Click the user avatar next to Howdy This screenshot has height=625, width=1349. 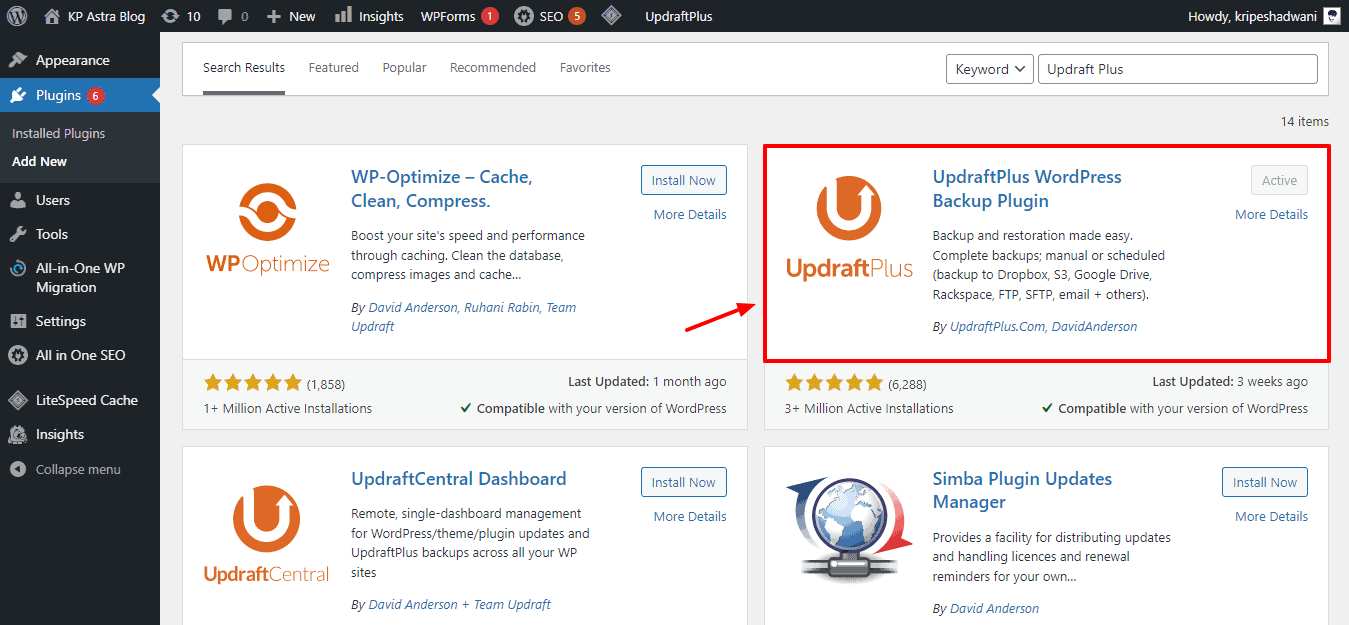tap(1331, 16)
